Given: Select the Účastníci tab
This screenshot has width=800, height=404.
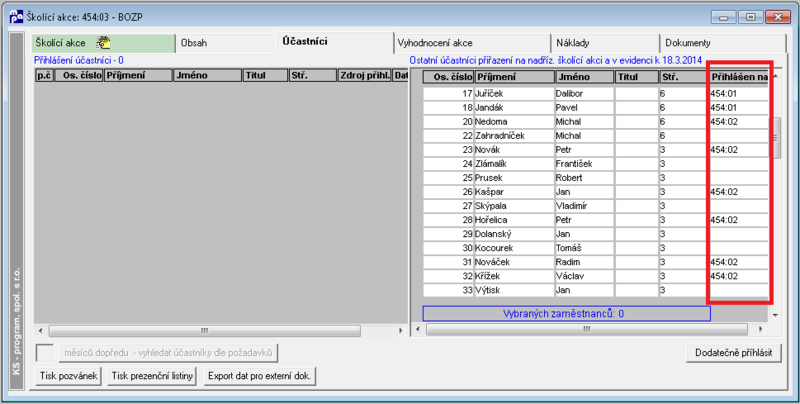Looking at the screenshot, I should tap(335, 42).
